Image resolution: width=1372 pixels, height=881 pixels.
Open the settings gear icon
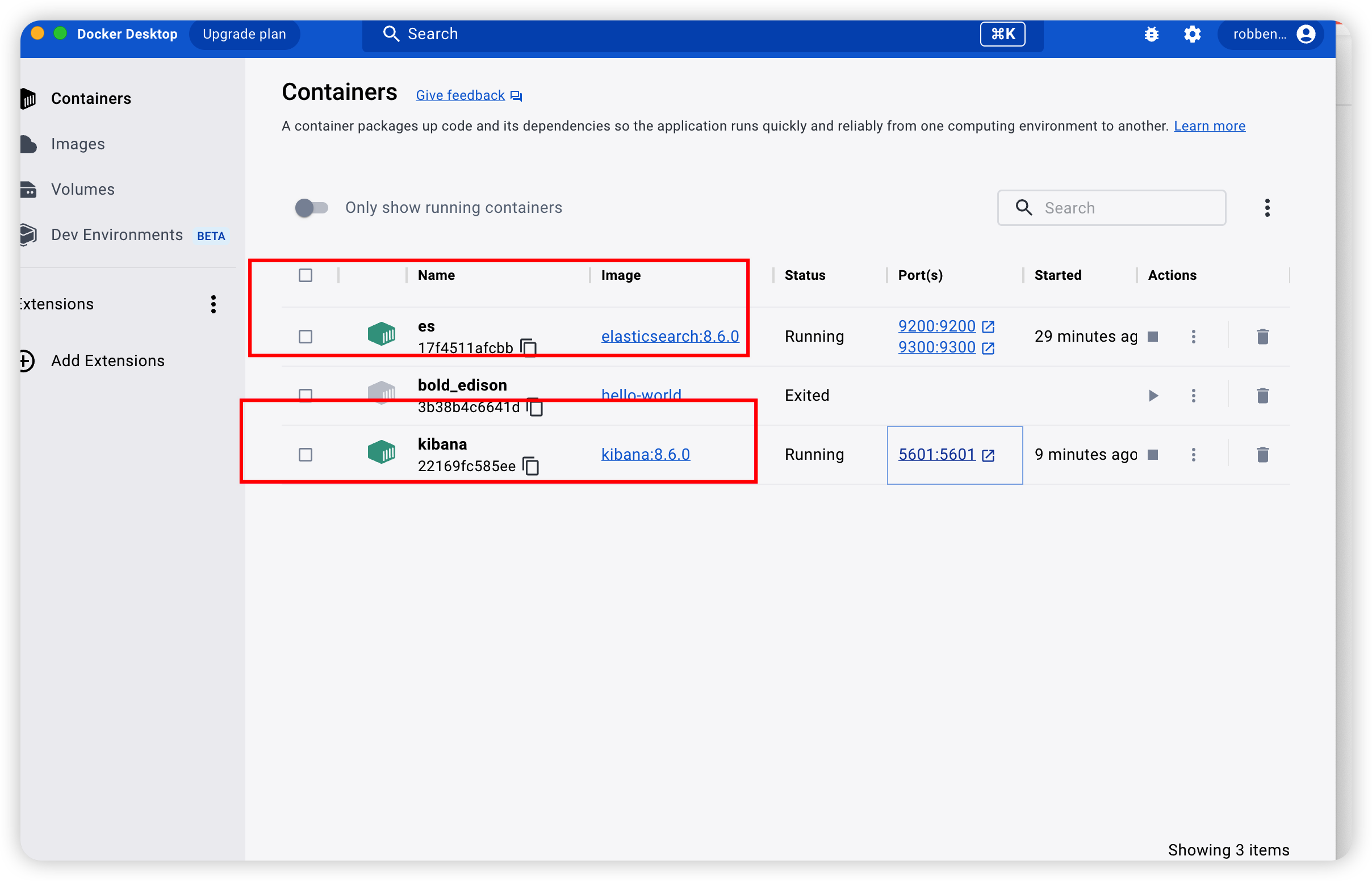point(1192,34)
